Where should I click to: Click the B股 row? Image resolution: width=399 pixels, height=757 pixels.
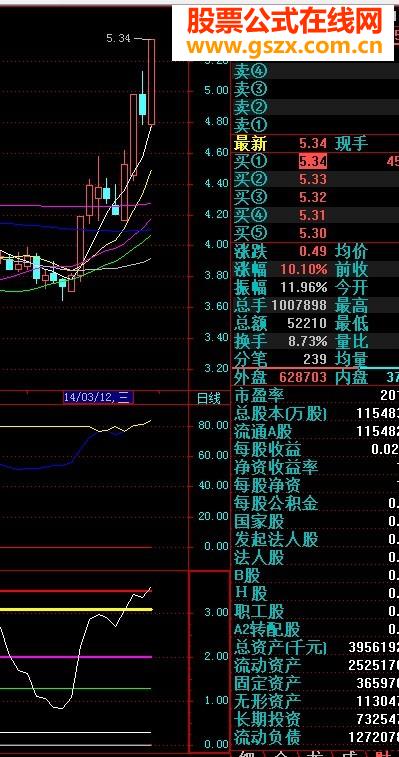click(316, 575)
